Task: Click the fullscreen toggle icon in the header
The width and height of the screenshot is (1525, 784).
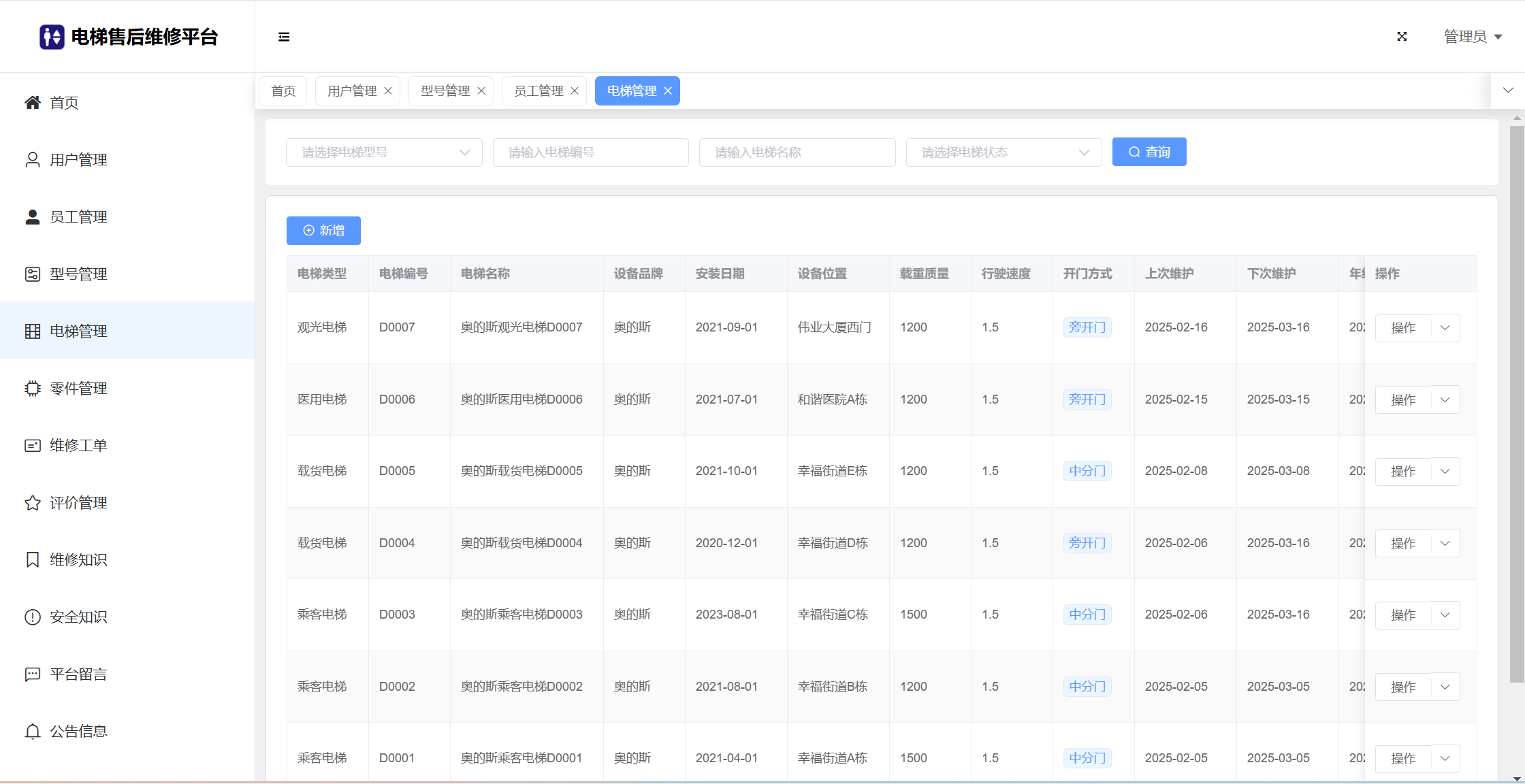Action: point(1402,37)
